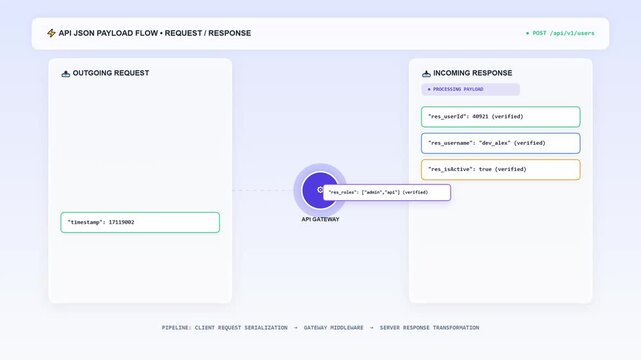Click the Incoming Response download icon

426,74
